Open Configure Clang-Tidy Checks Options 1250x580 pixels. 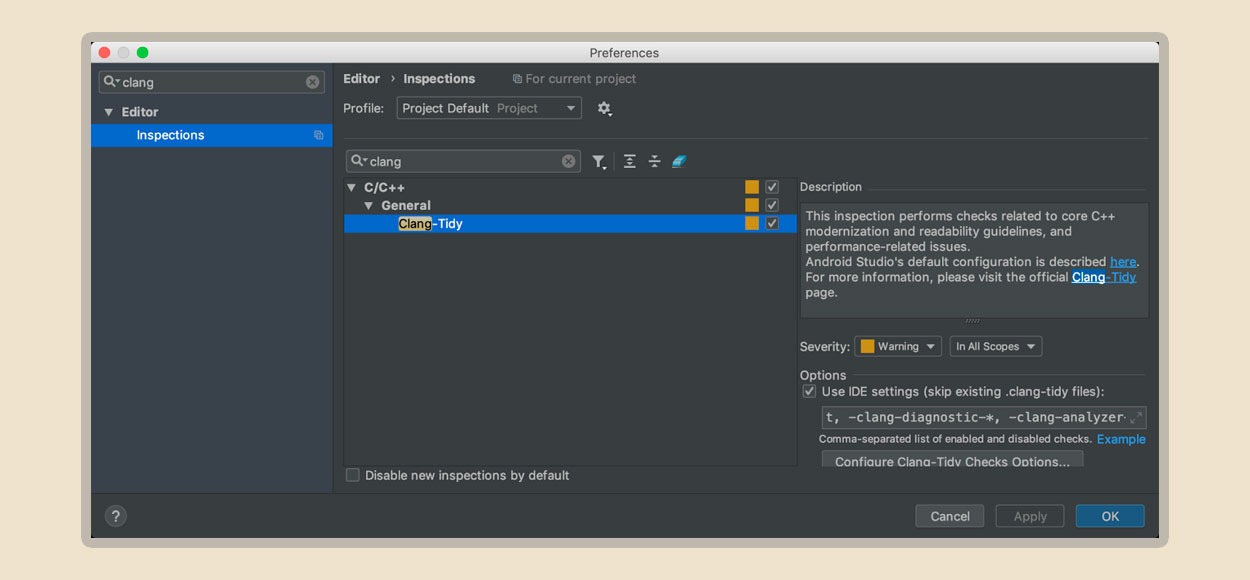click(x=952, y=460)
